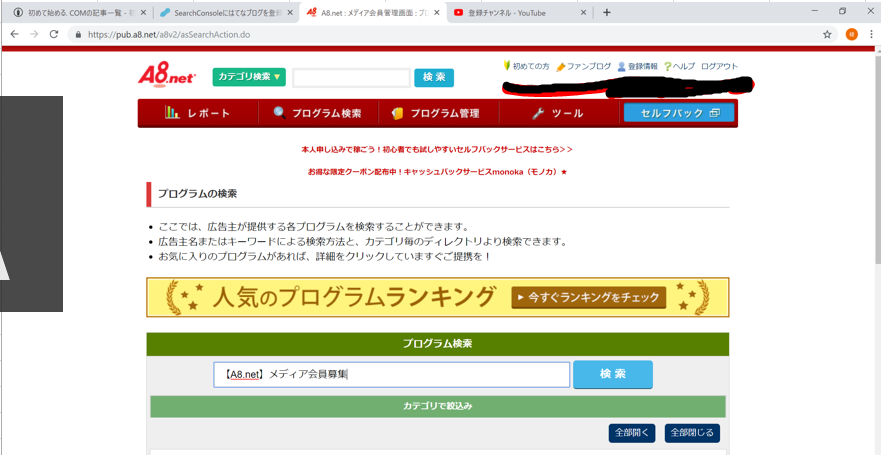The height and width of the screenshot is (455, 881).
Task: Restore the browser window size
Action: click(x=842, y=11)
